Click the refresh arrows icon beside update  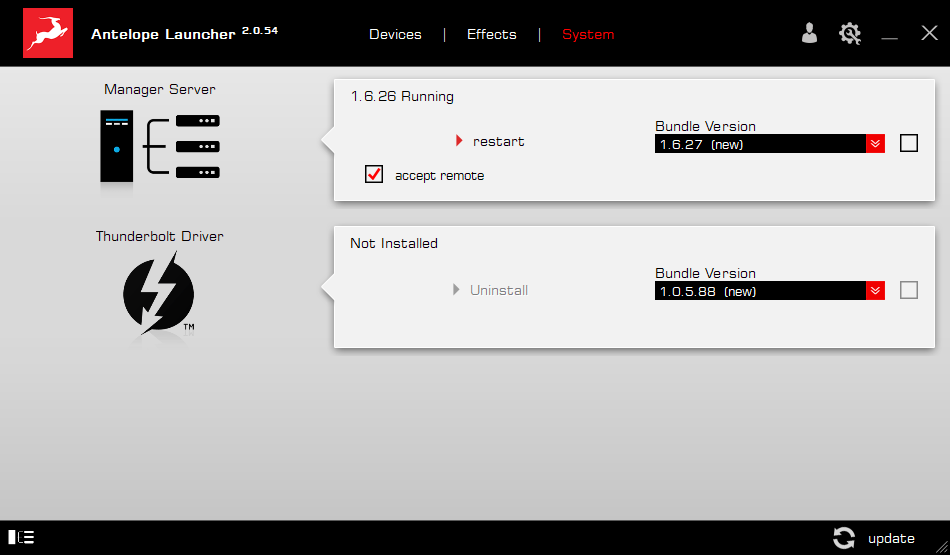point(843,537)
